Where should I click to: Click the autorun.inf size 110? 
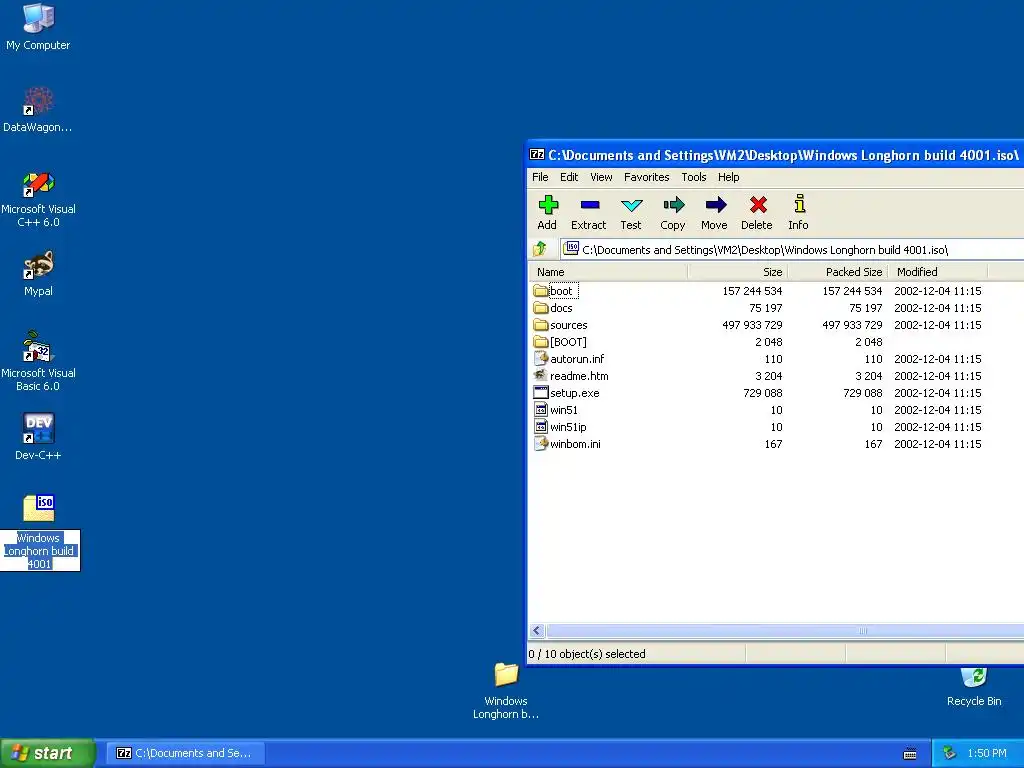(773, 359)
